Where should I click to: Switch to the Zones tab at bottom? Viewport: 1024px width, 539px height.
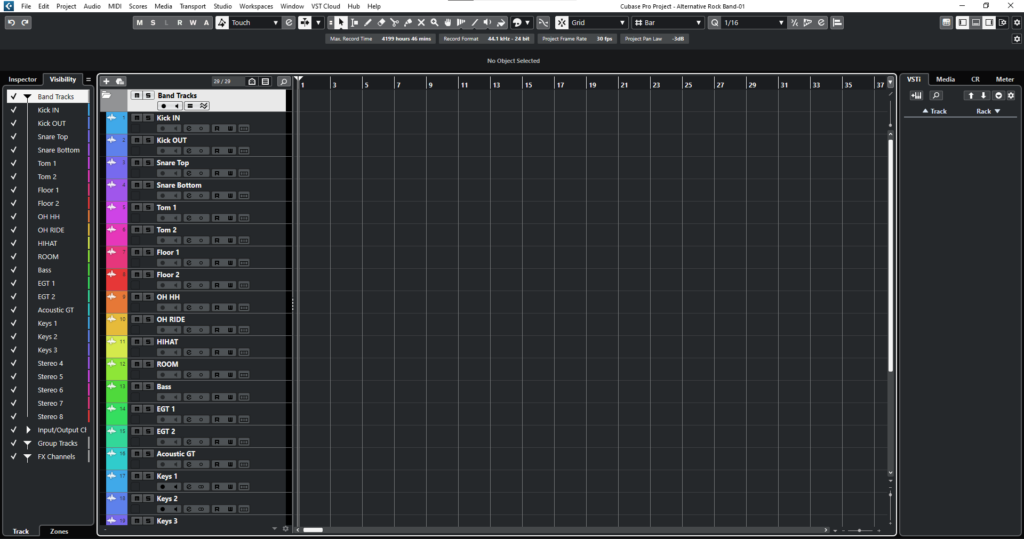tap(59, 531)
